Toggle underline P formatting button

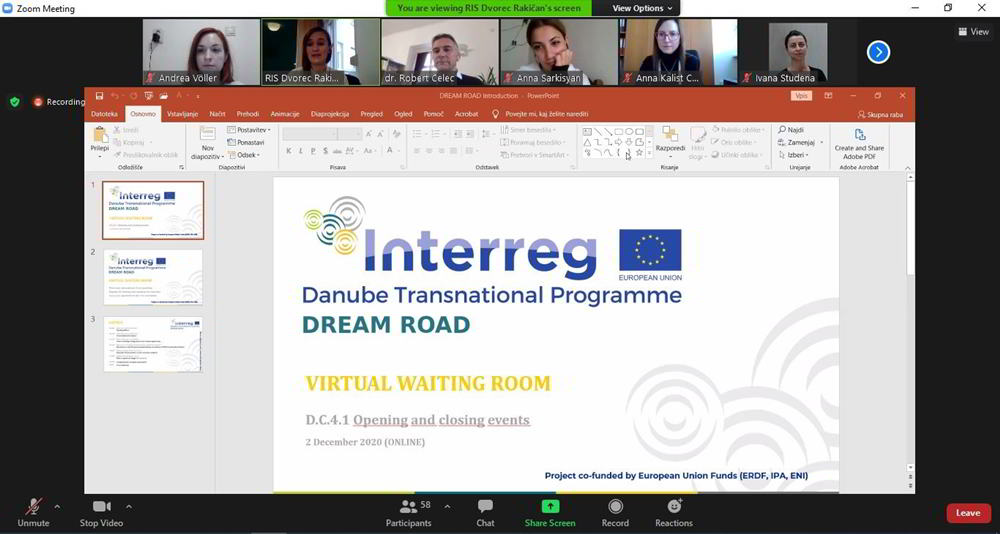(x=312, y=151)
